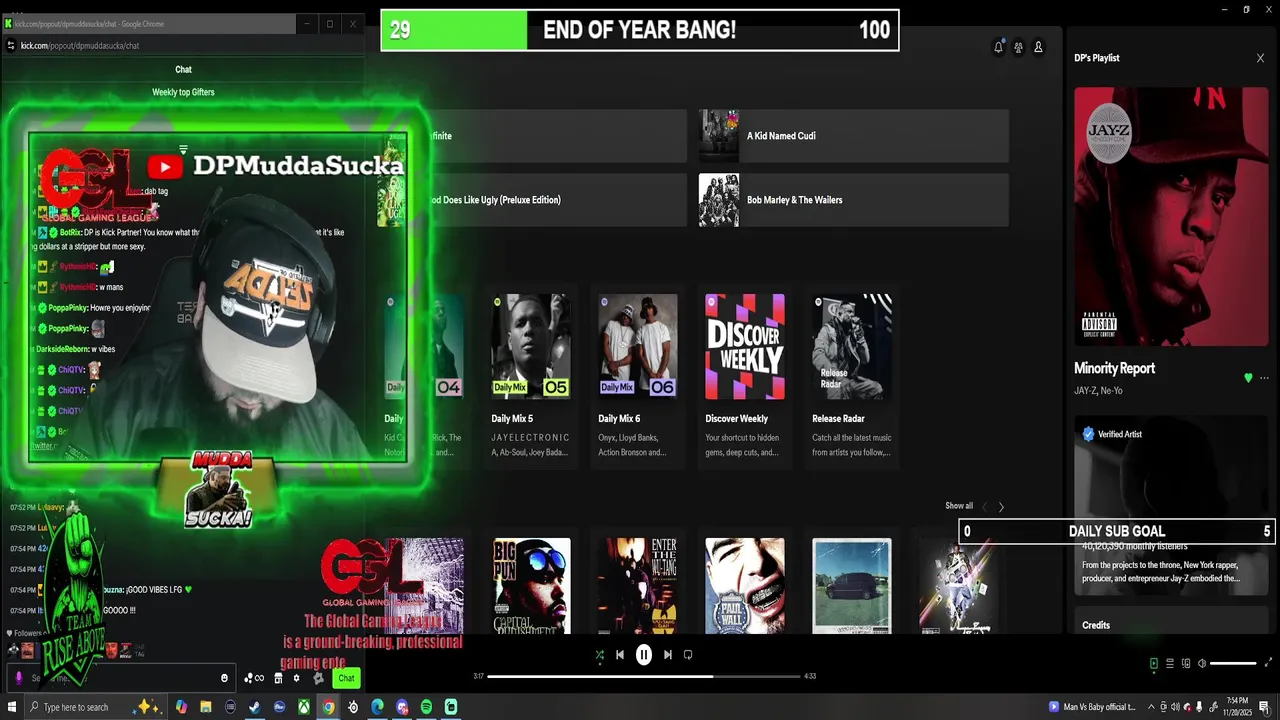Open Steam from the taskbar
This screenshot has width=1280, height=720.
[255, 707]
